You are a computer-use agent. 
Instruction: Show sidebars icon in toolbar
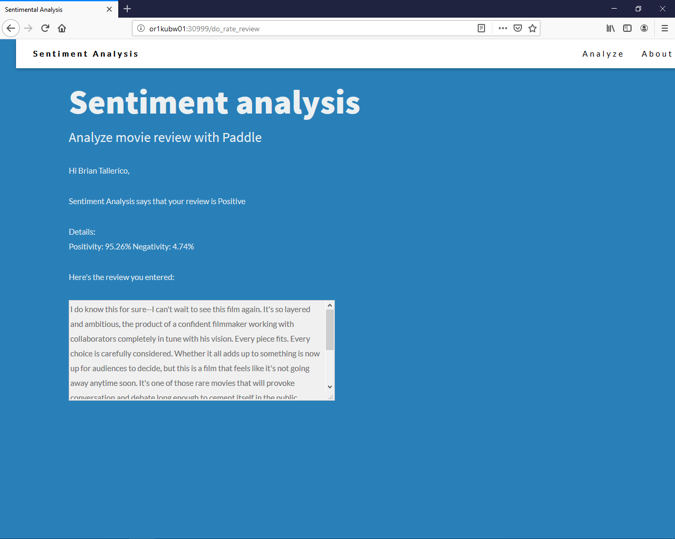(x=627, y=28)
